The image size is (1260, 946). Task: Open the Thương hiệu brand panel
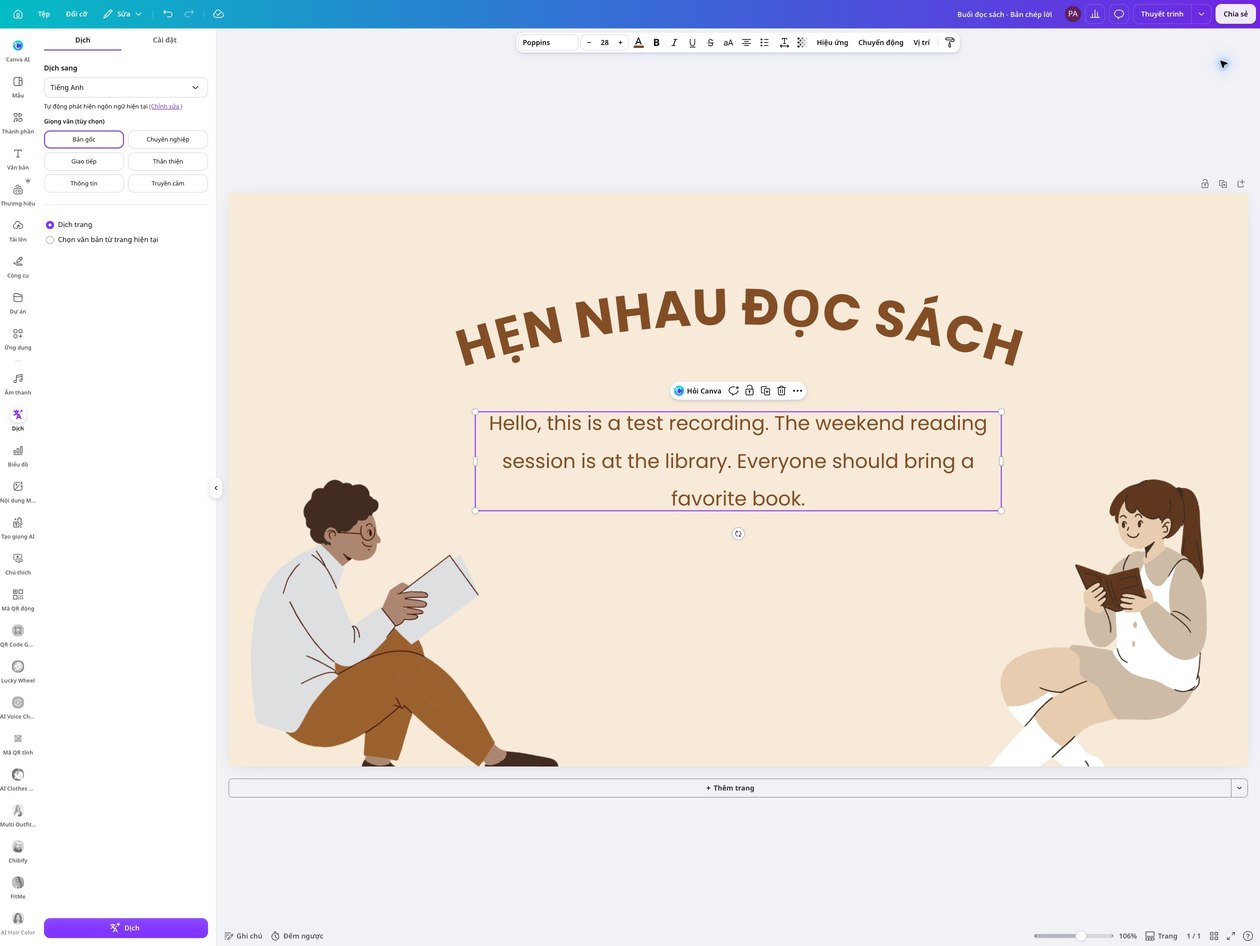(18, 195)
